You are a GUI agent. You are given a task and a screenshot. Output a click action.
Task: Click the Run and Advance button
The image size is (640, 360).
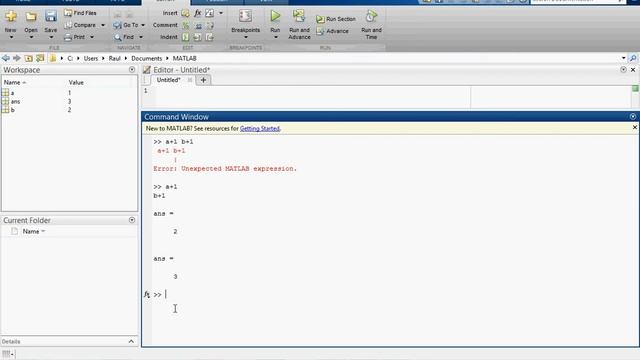click(x=299, y=24)
